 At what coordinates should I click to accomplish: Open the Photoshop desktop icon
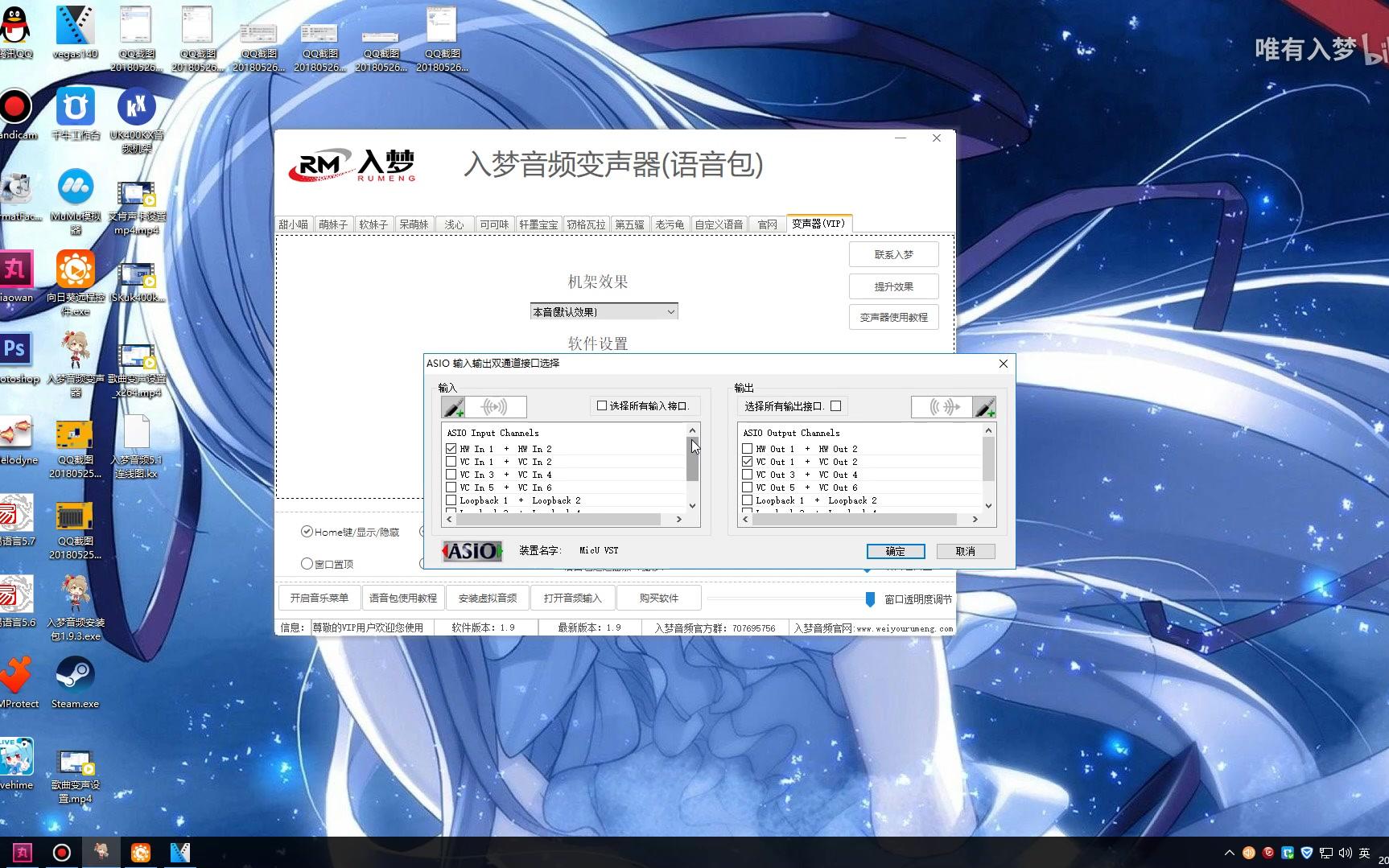point(15,358)
